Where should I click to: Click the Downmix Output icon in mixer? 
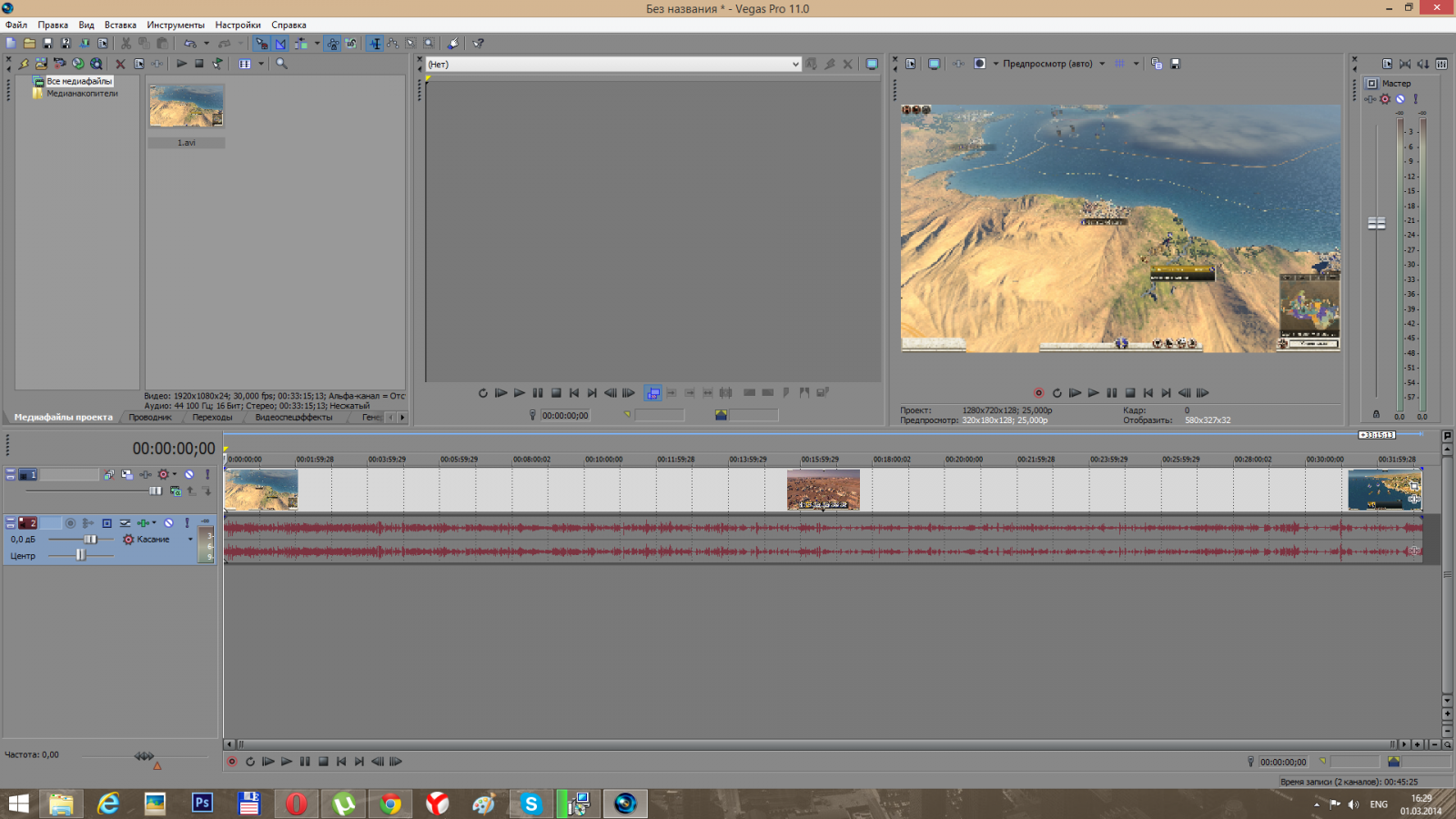[x=1405, y=64]
